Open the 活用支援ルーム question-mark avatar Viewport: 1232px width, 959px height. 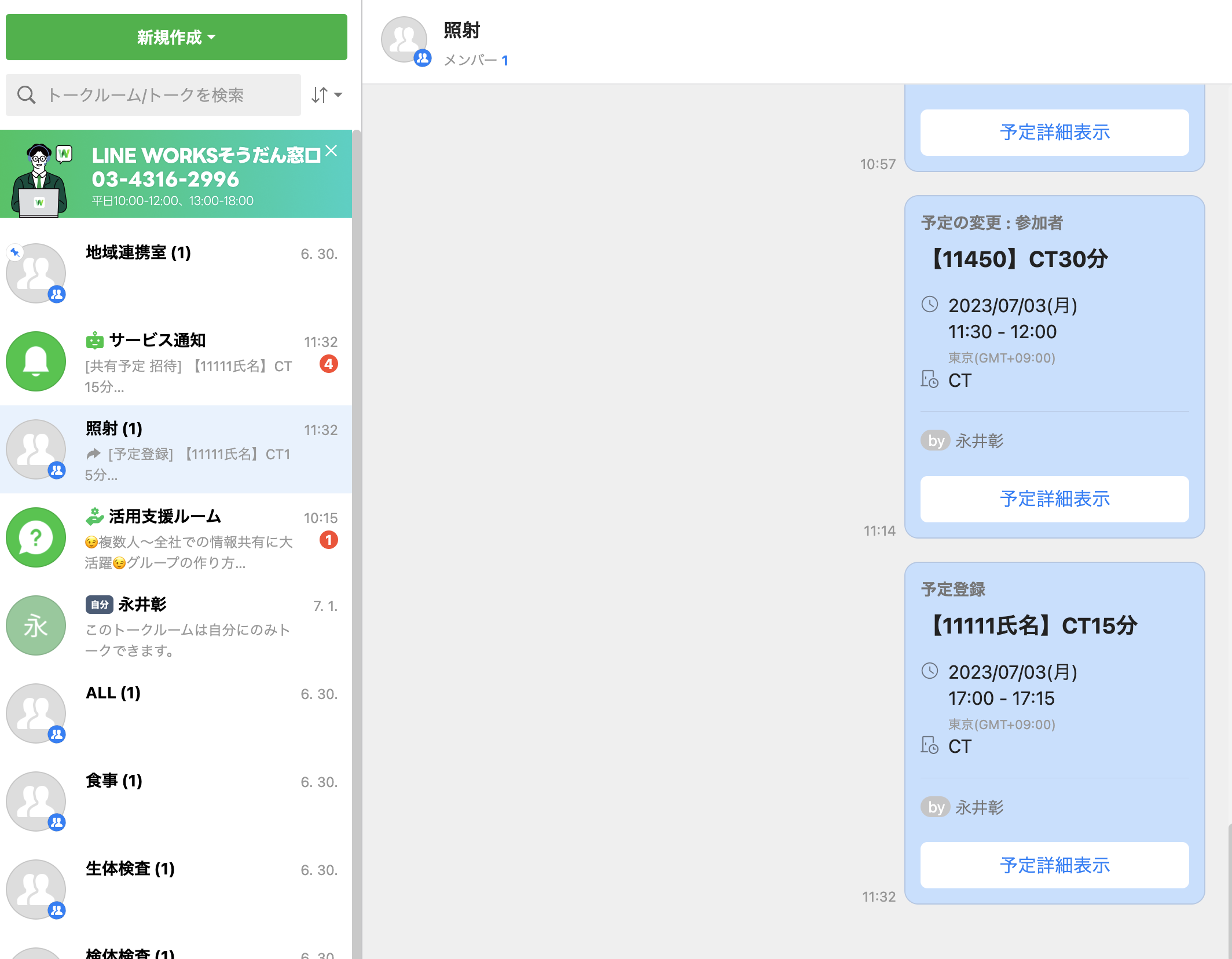click(36, 537)
